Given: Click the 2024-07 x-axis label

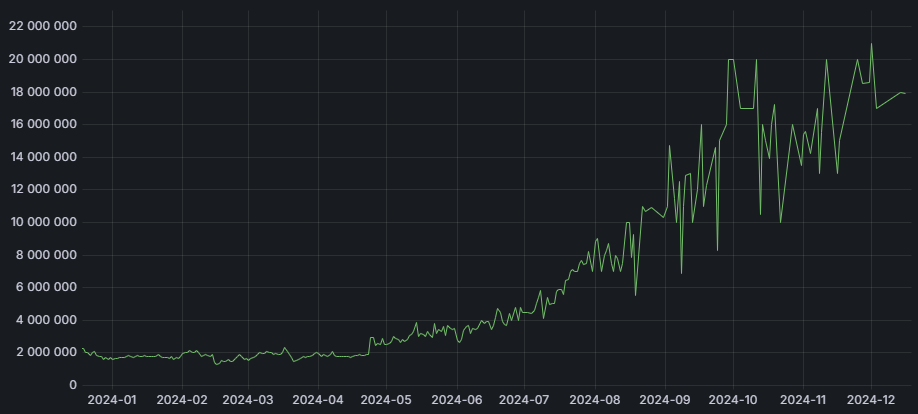Looking at the screenshot, I should pyautogui.click(x=523, y=399).
